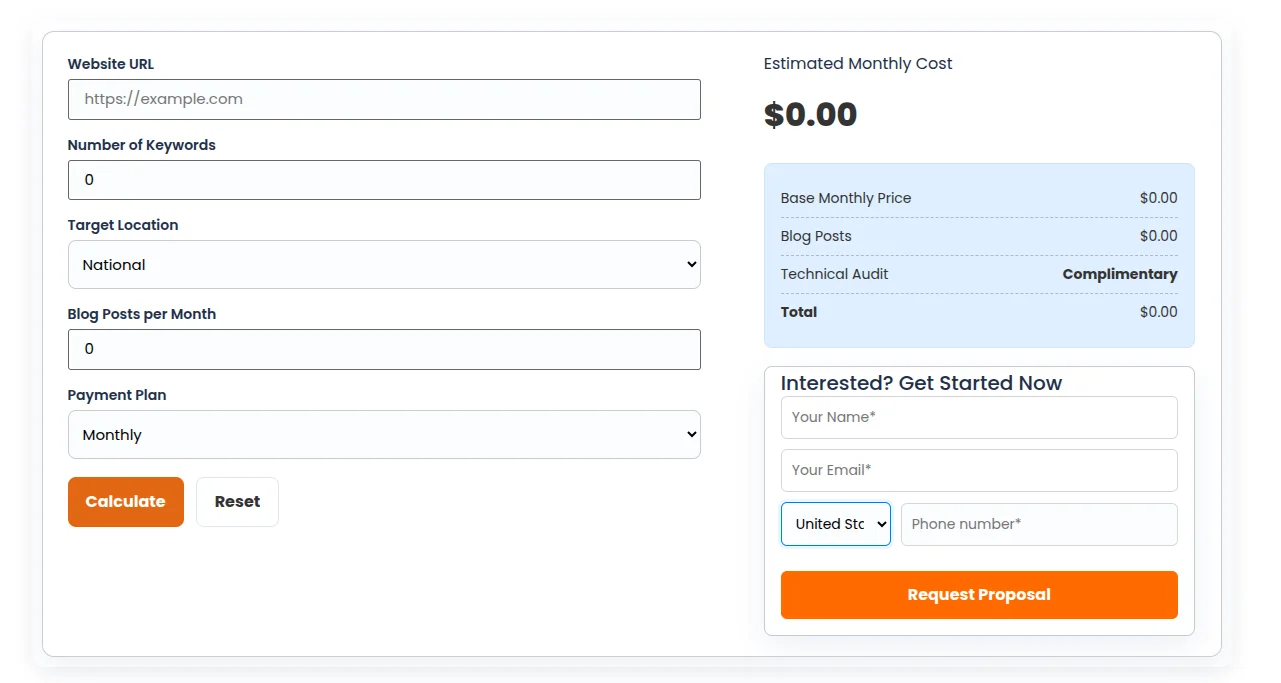
Task: Click the Base Monthly Price row
Action: click(978, 198)
